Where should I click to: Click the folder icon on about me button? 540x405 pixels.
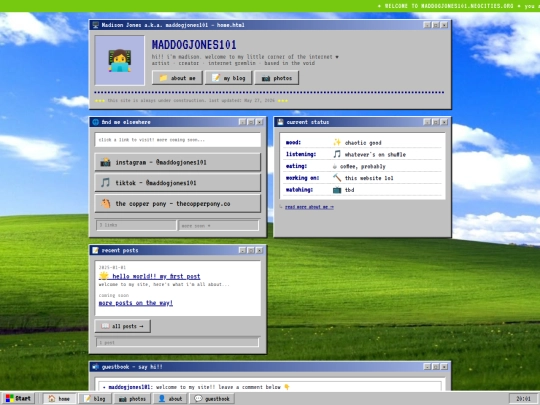coord(163,78)
